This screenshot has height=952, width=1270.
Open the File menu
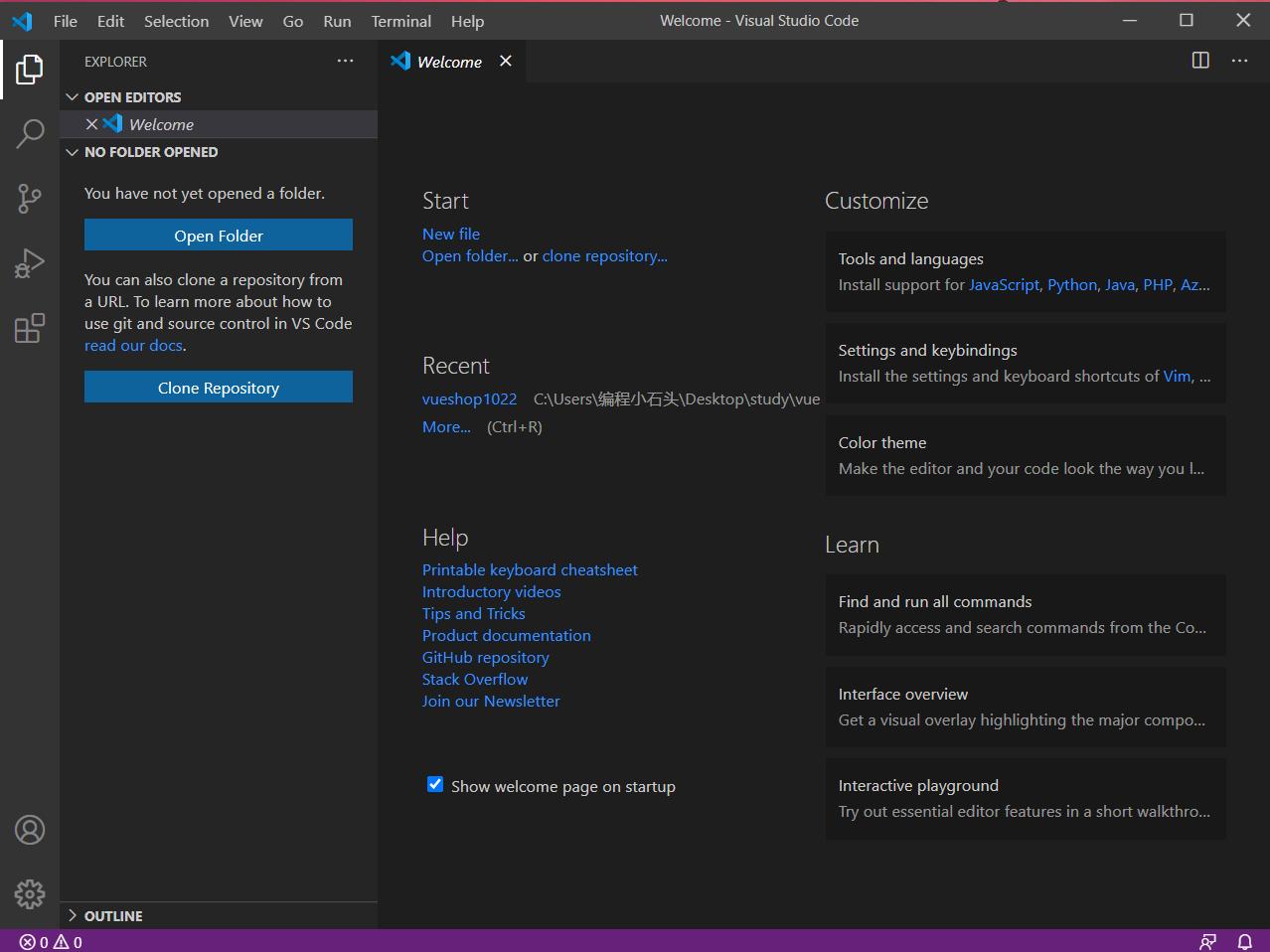(66, 21)
